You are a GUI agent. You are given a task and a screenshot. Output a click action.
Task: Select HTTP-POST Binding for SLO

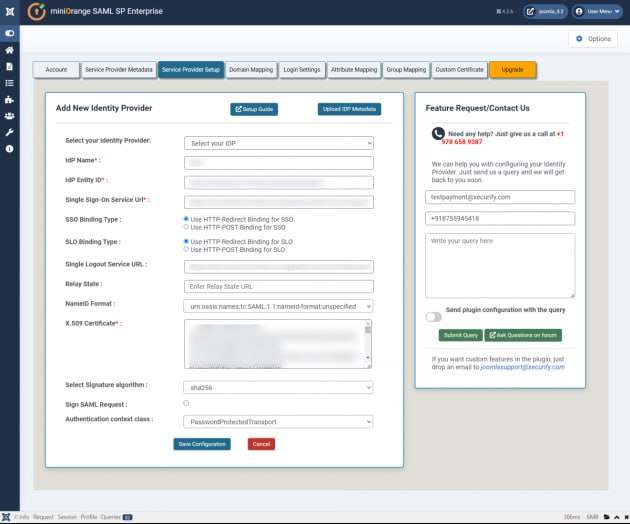point(186,249)
